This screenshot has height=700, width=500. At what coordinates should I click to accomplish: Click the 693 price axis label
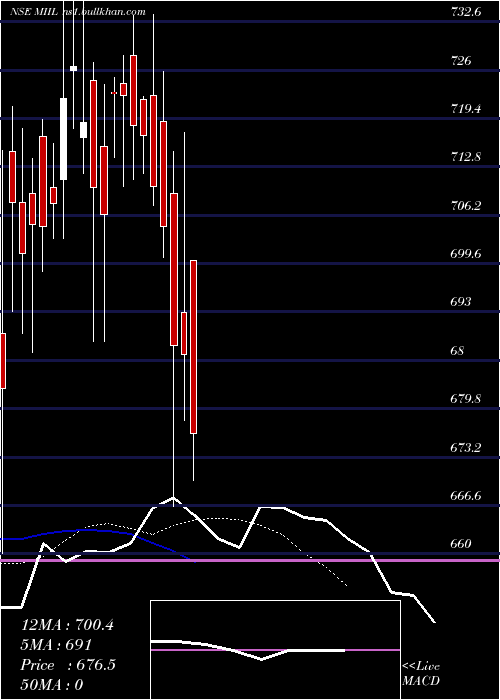point(461,302)
